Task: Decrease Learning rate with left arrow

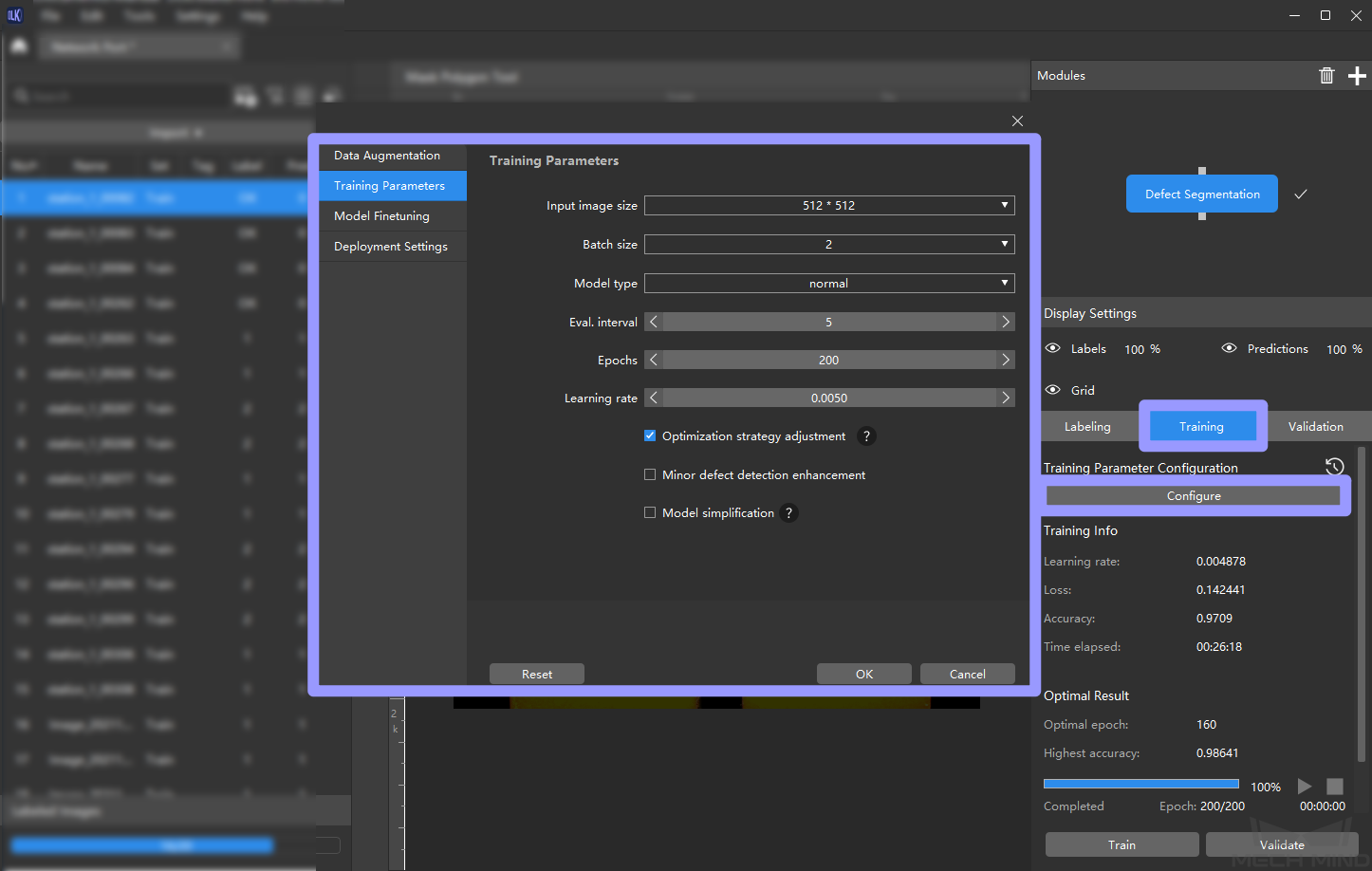Action: pyautogui.click(x=654, y=398)
